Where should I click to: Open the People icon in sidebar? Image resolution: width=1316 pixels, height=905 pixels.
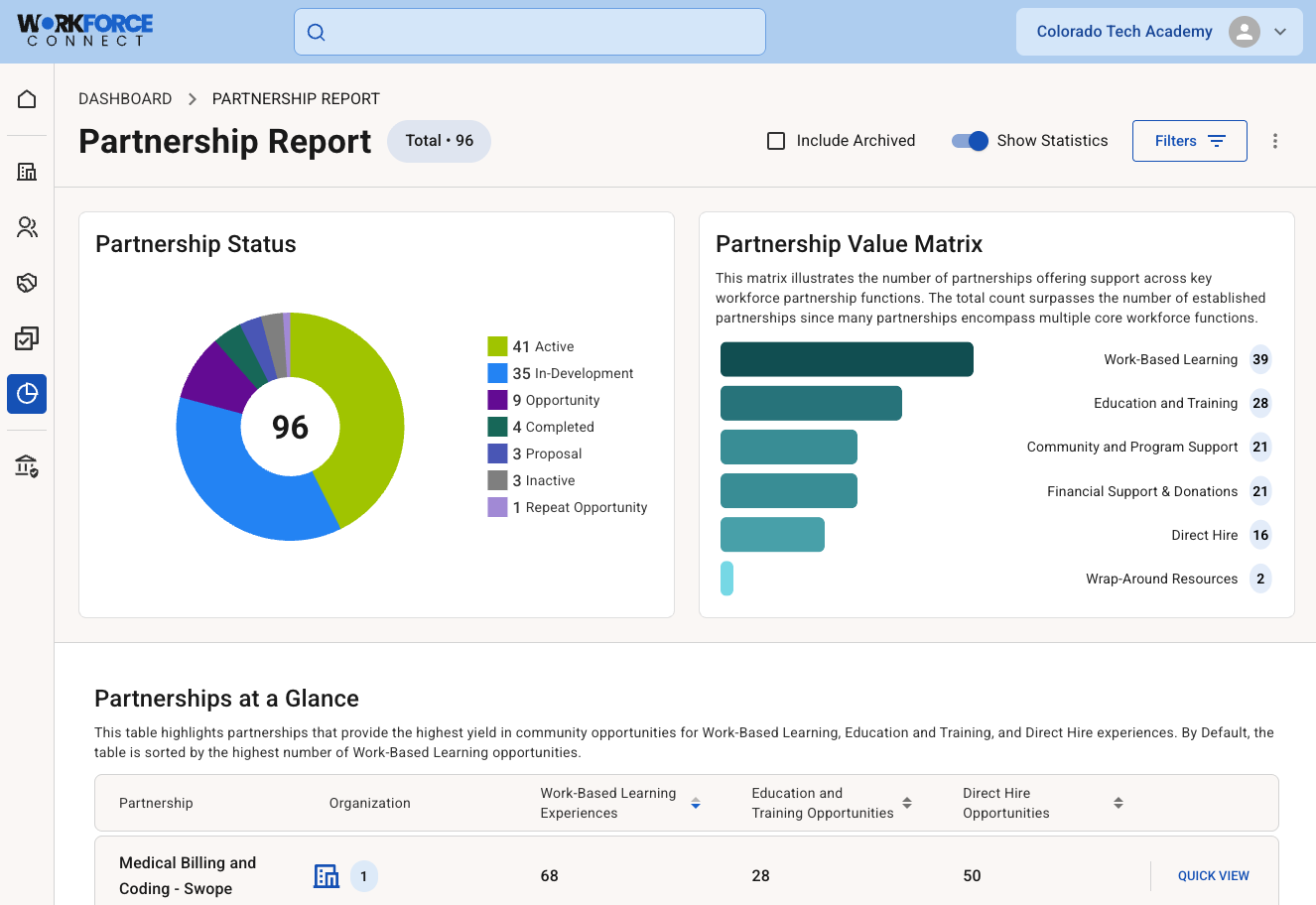click(x=27, y=227)
